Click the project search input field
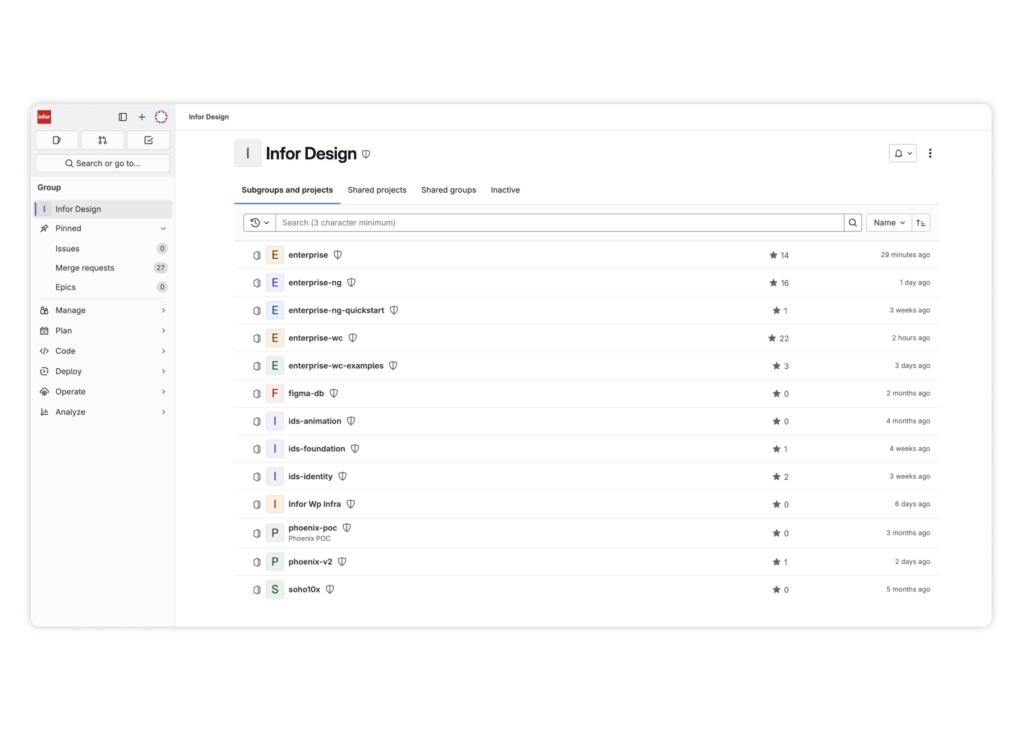1024x729 pixels. tap(560, 223)
